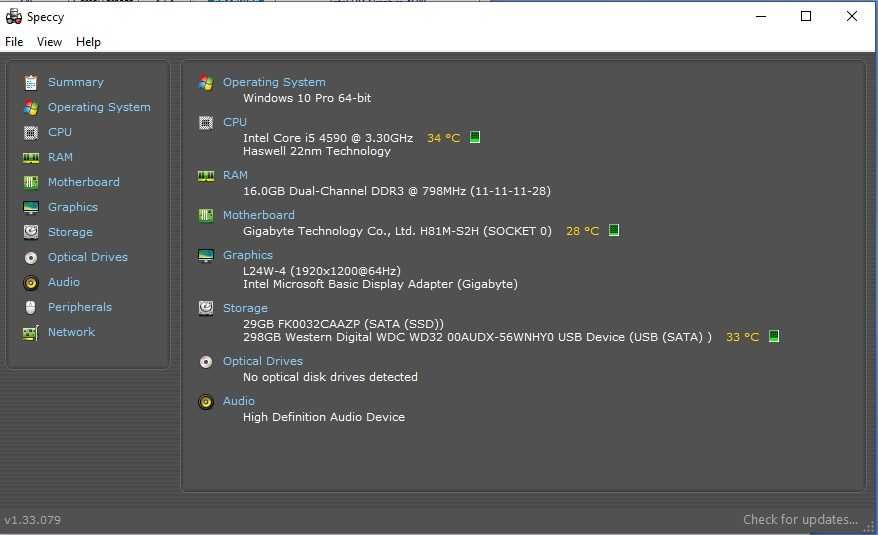This screenshot has width=878, height=535.
Task: Click the Peripherals mouse icon in sidebar
Action: click(31, 307)
